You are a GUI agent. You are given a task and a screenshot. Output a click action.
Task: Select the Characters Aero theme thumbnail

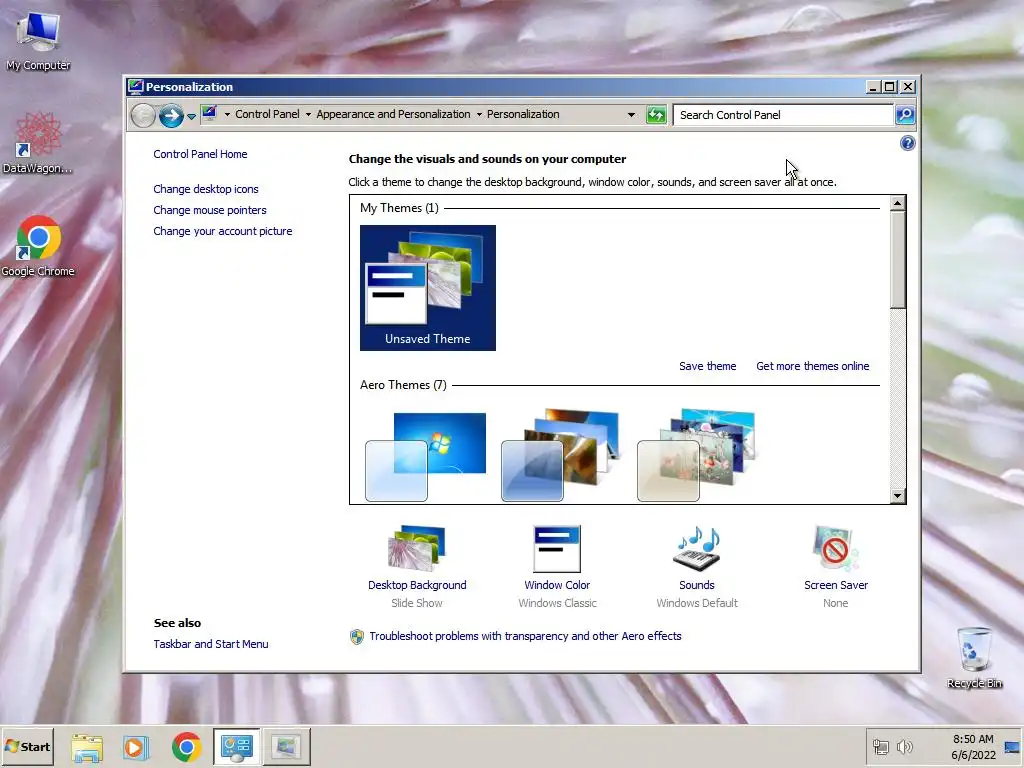696,455
